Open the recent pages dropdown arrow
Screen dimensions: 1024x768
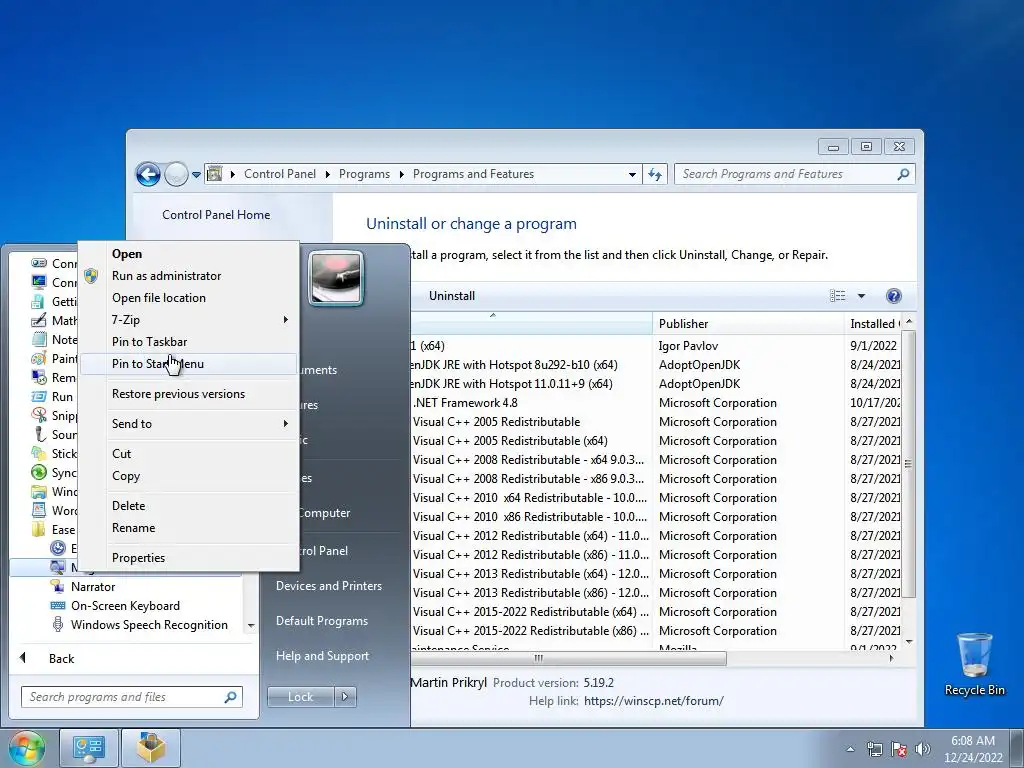coord(196,174)
